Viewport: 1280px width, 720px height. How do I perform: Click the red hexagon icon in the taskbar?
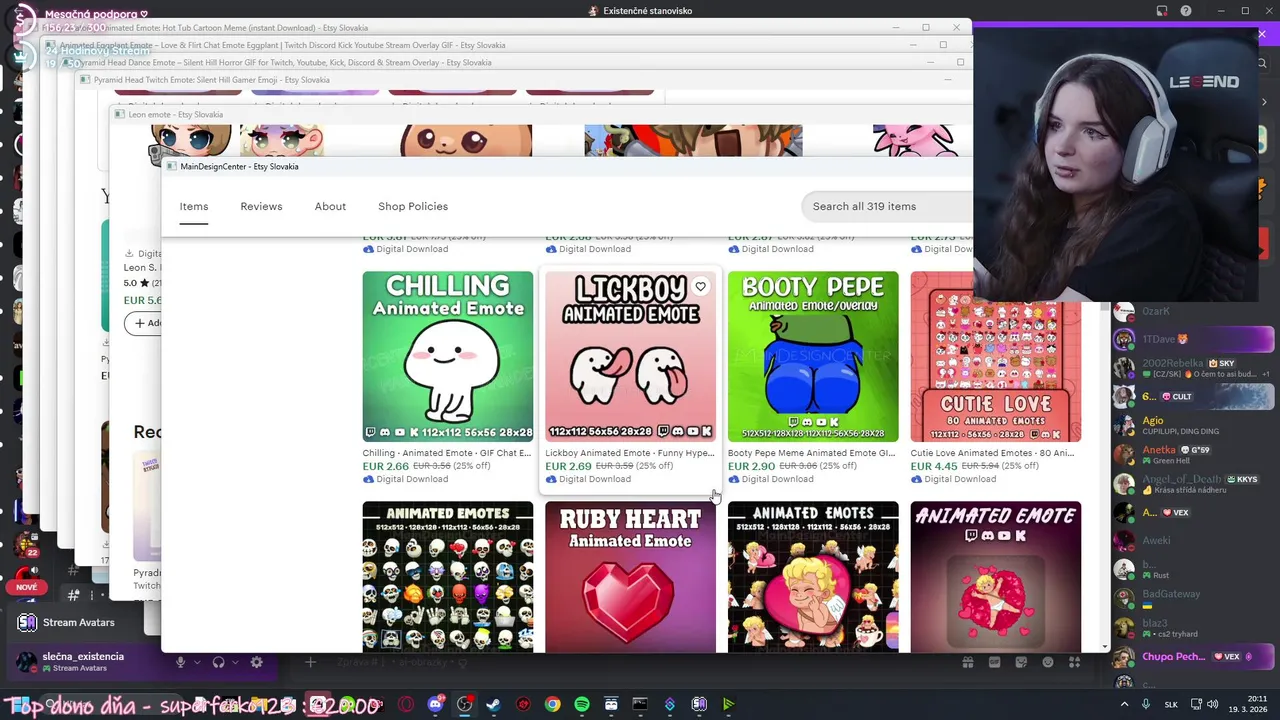(523, 704)
